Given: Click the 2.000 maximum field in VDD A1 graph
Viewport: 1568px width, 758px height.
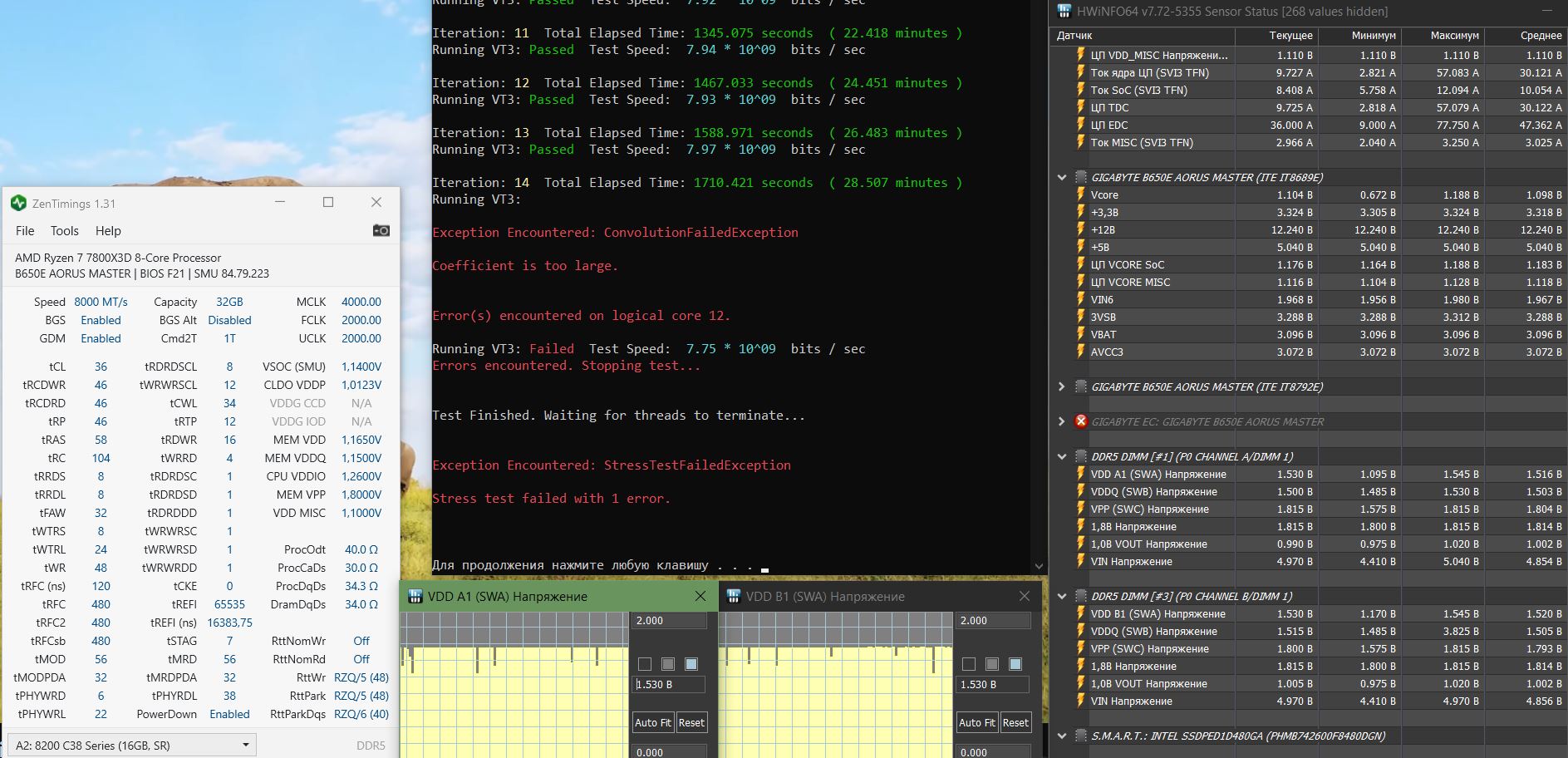Looking at the screenshot, I should [x=669, y=621].
